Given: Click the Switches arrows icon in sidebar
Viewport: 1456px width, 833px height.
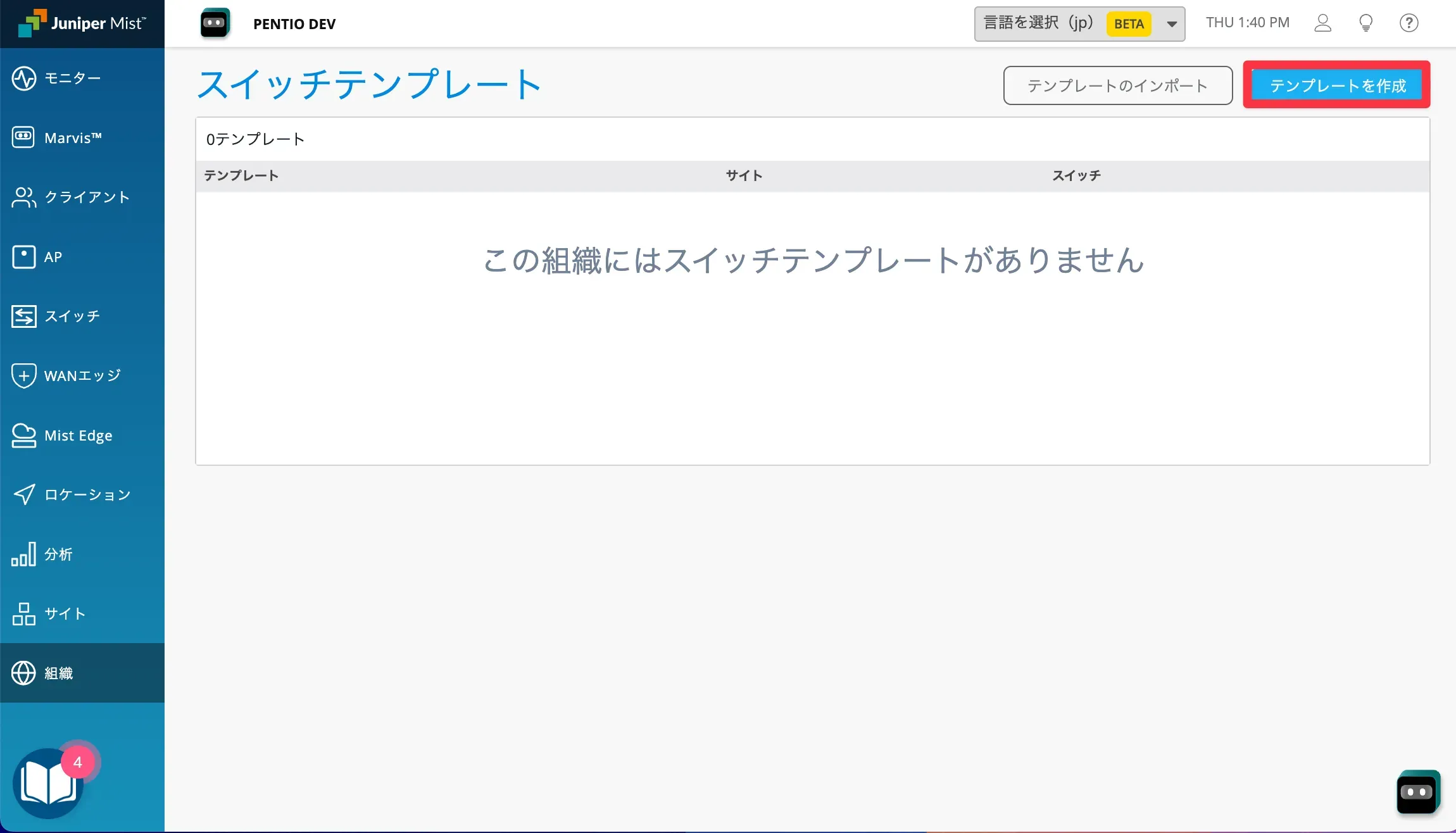Looking at the screenshot, I should coord(24,316).
